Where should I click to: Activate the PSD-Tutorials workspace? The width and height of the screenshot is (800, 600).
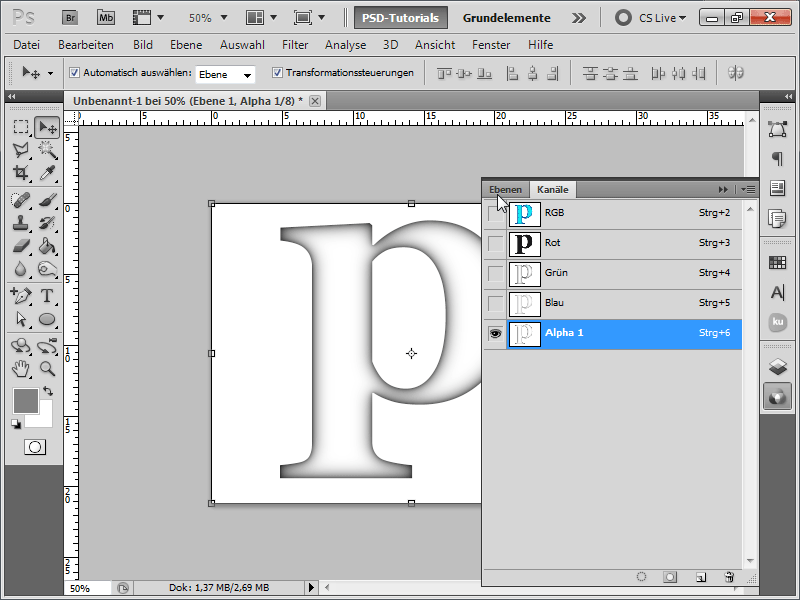point(401,18)
